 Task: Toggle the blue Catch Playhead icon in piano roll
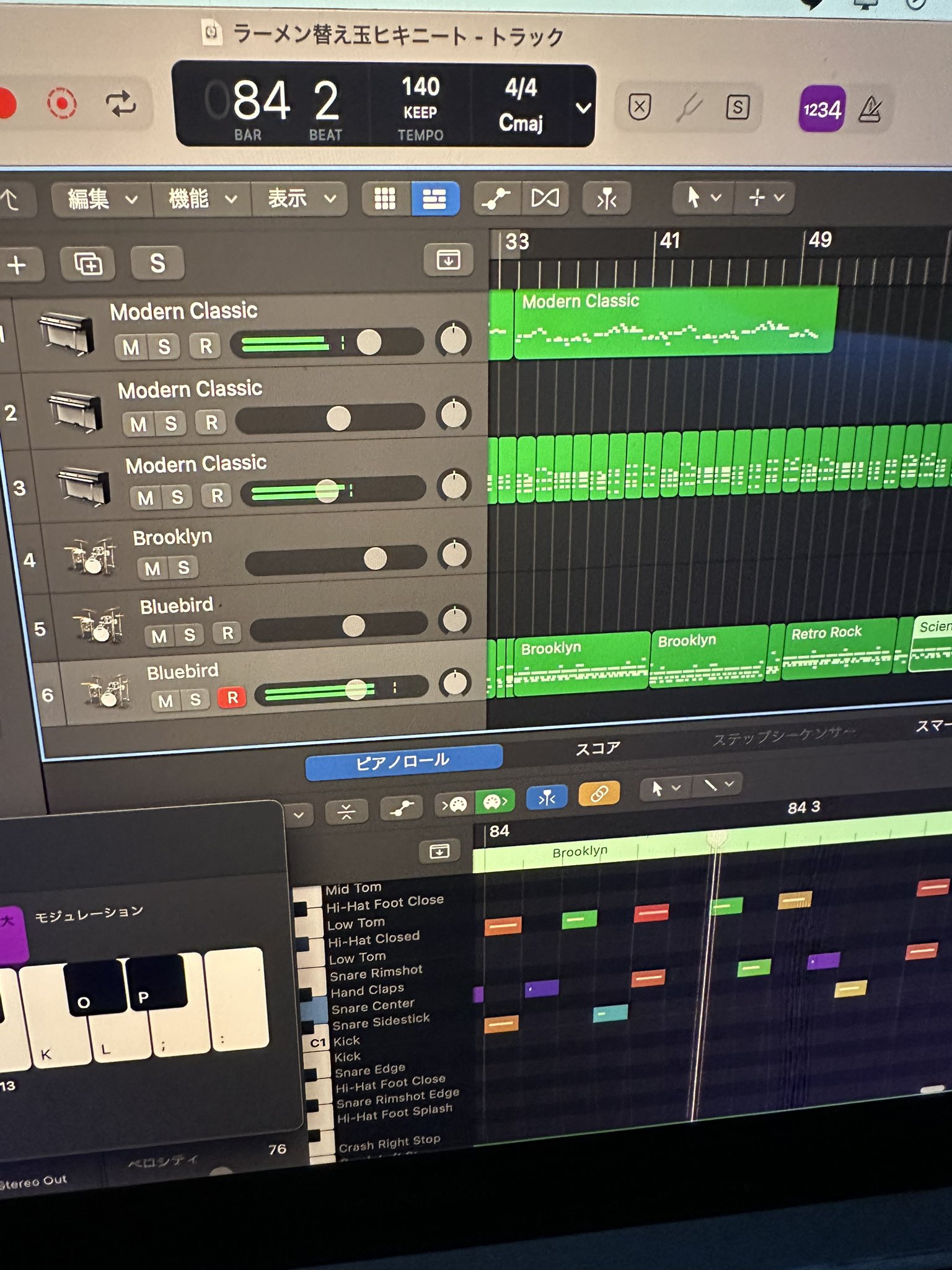click(x=547, y=798)
